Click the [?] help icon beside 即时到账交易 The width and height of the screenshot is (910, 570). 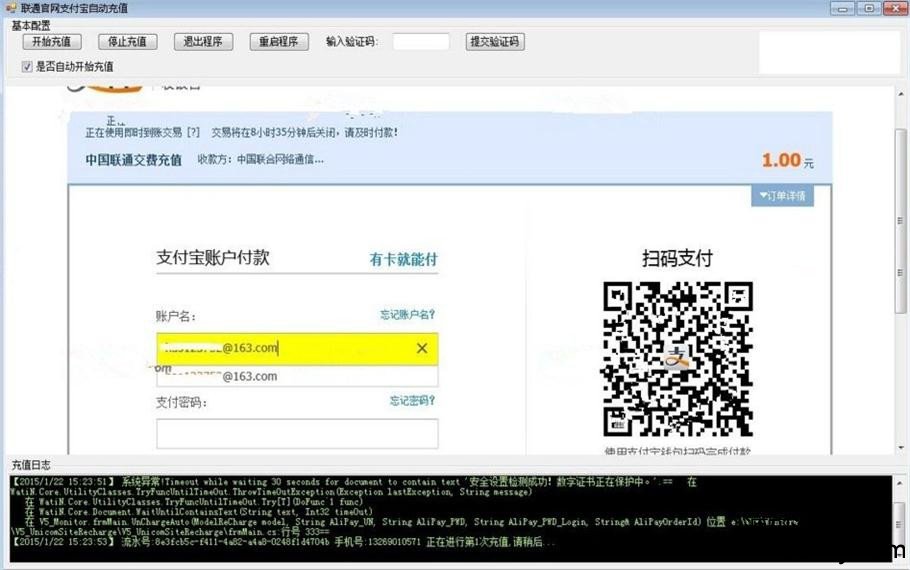(x=193, y=132)
